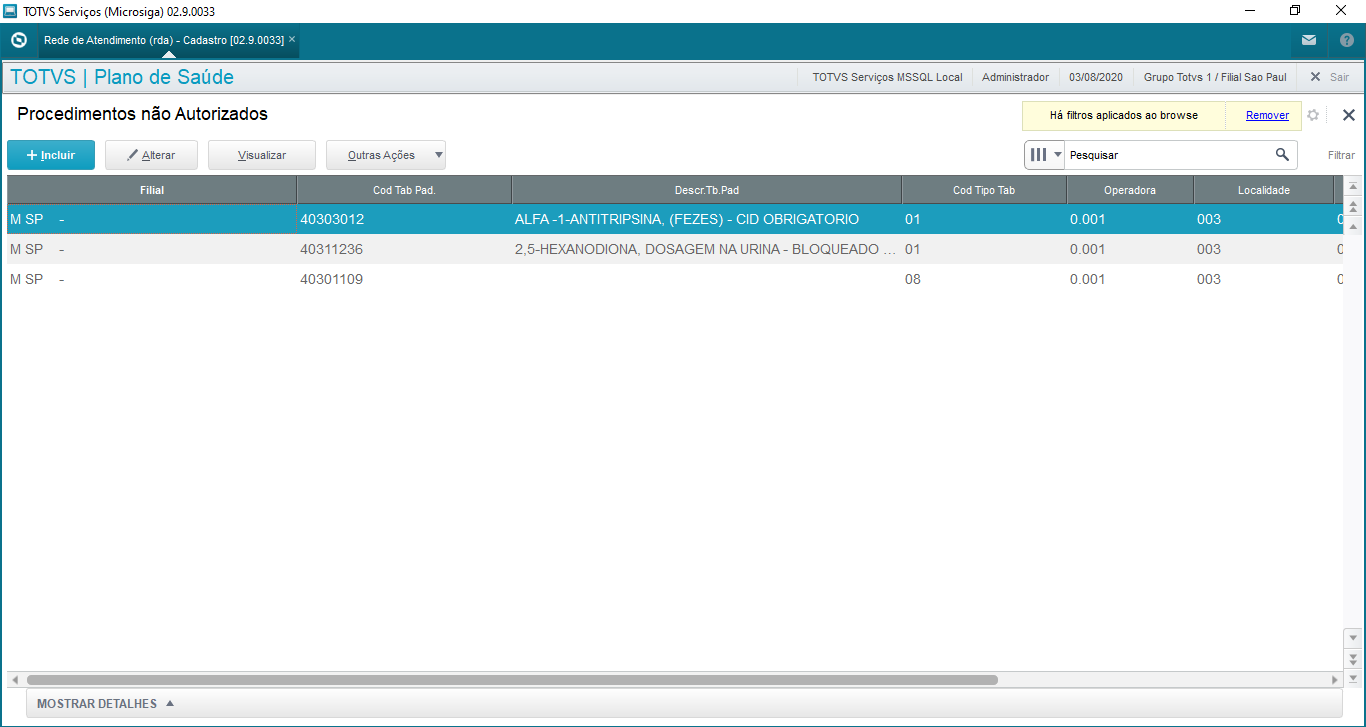Sort by the Cod Tipo Tab column header
The width and height of the screenshot is (1366, 727).
984,190
